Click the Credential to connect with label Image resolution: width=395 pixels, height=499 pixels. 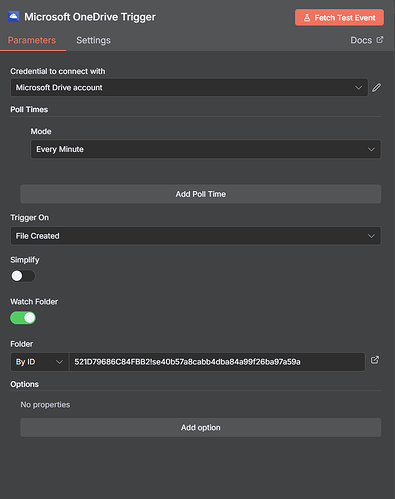pyautogui.click(x=58, y=71)
